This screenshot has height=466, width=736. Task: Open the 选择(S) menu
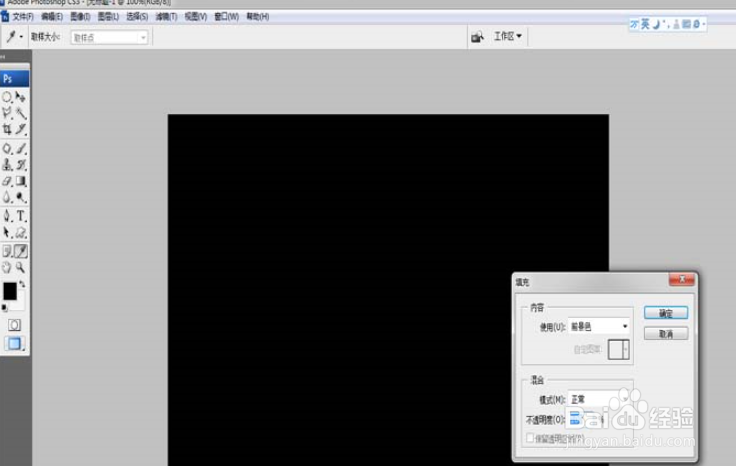137,17
